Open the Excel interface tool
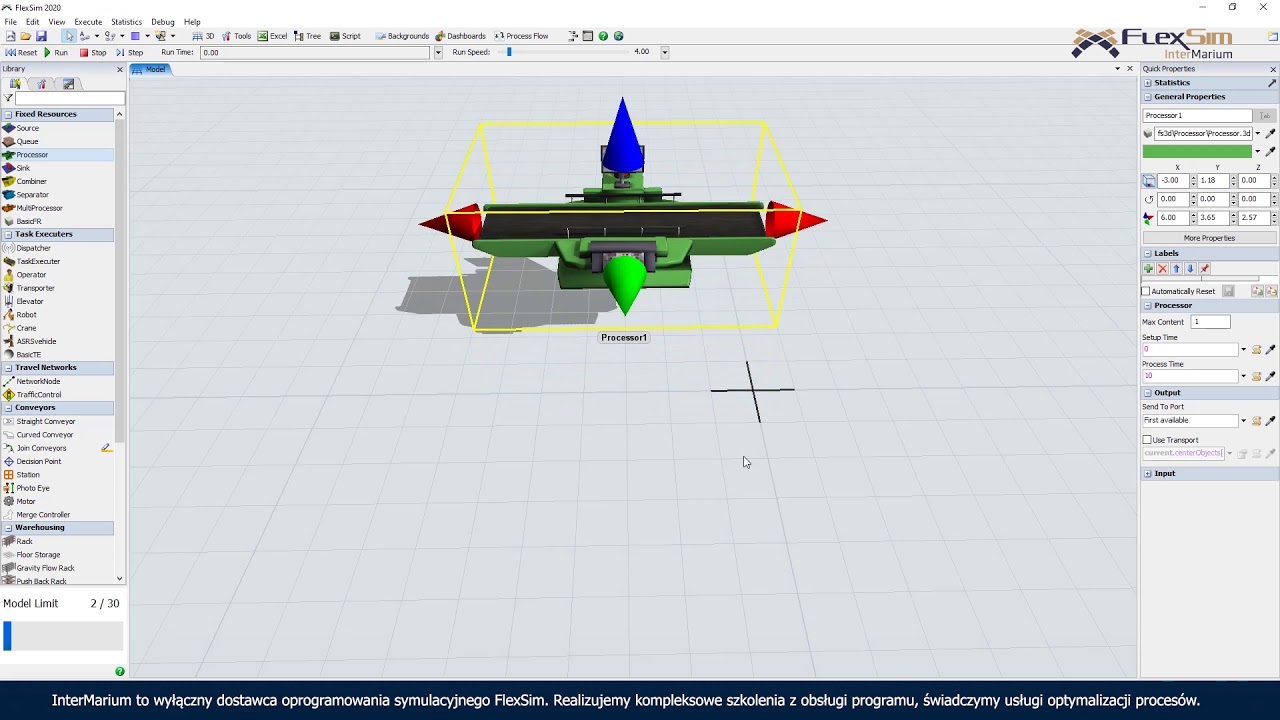 pyautogui.click(x=272, y=36)
